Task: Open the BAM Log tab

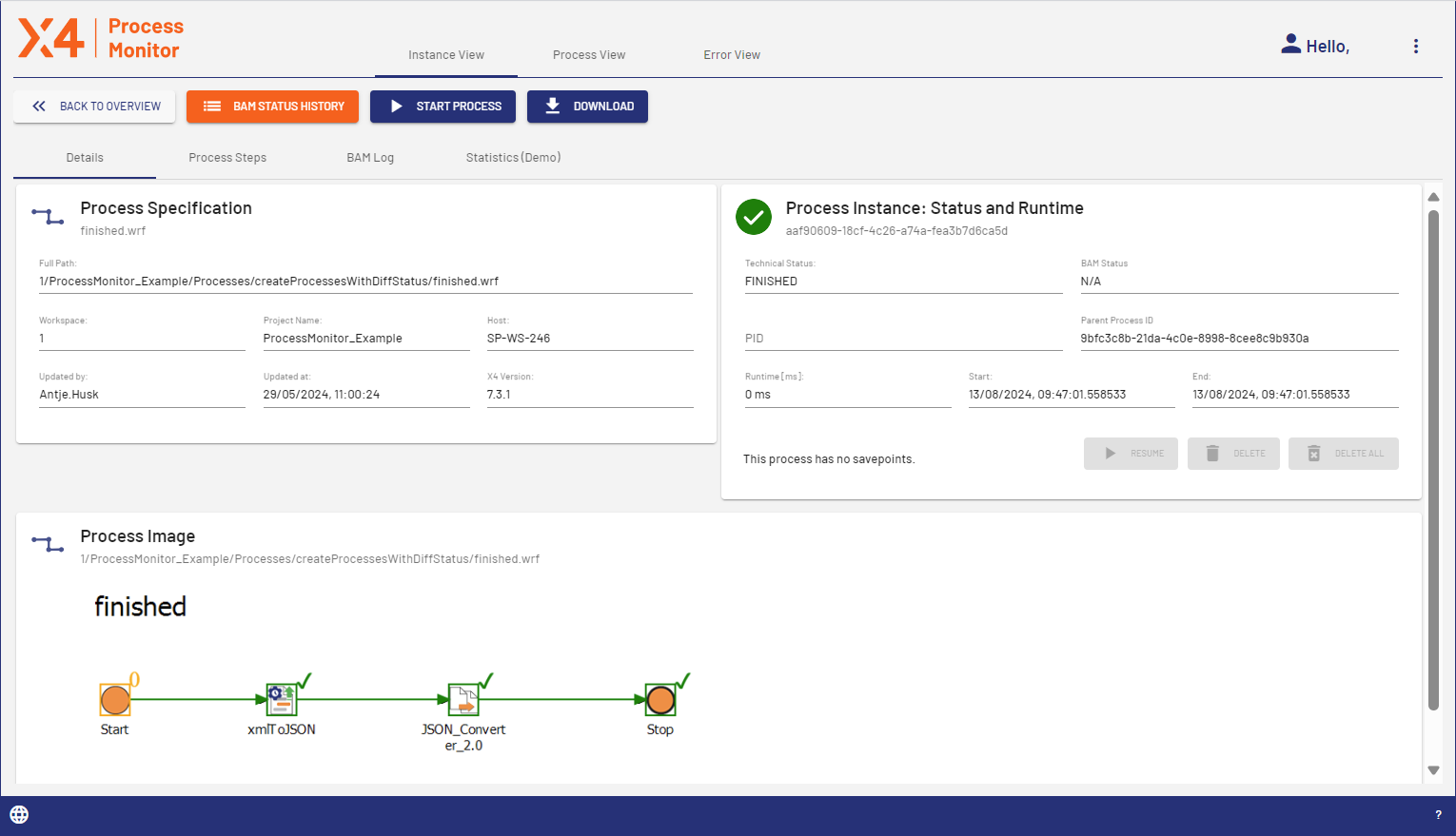Action: pos(369,158)
